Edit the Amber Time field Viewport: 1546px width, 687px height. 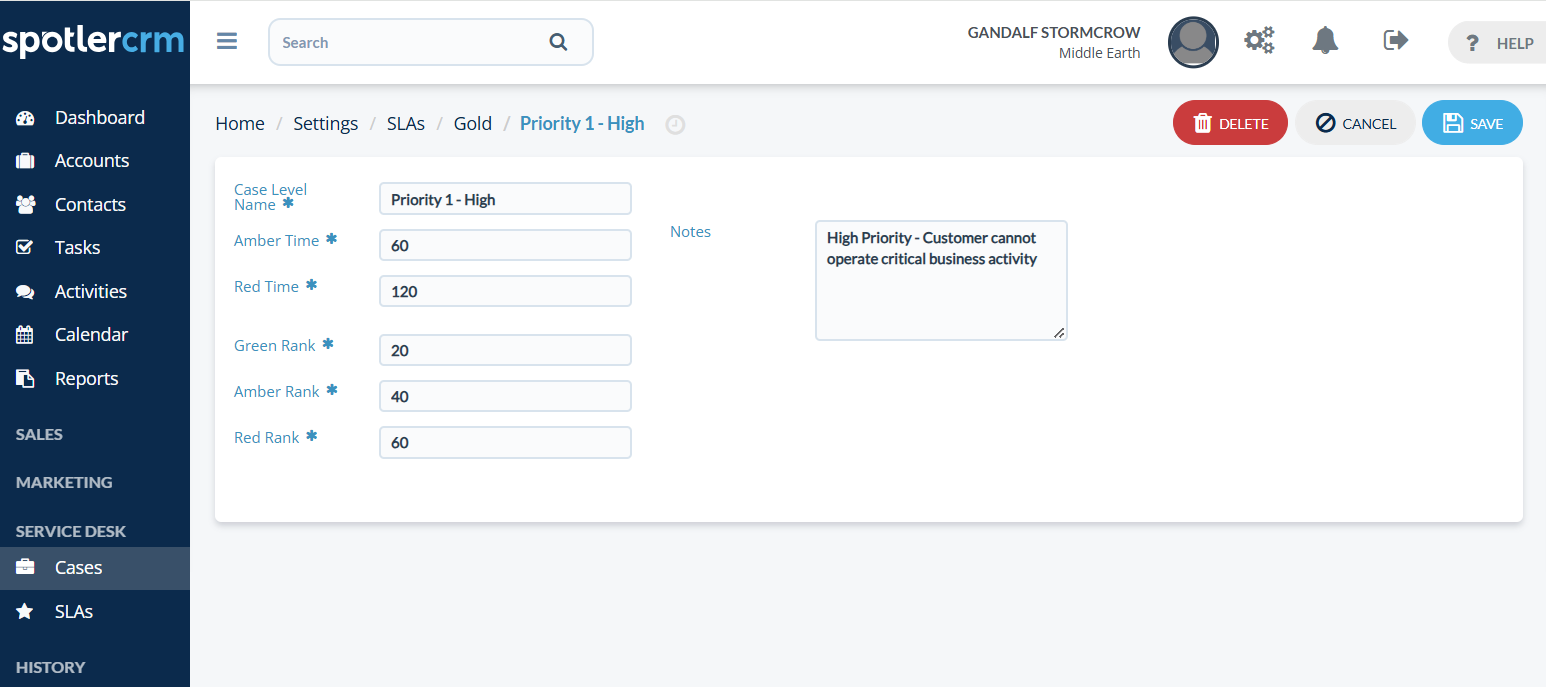click(x=505, y=245)
